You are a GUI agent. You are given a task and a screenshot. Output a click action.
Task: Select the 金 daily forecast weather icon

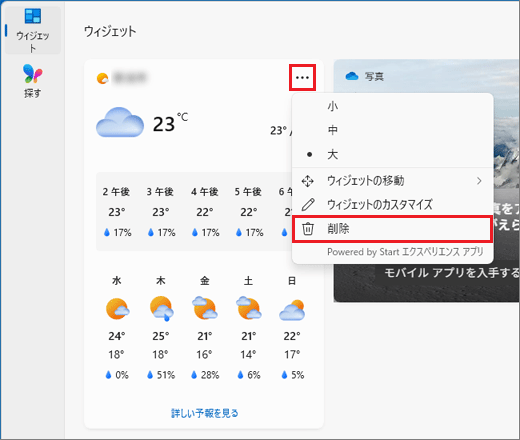coord(205,308)
